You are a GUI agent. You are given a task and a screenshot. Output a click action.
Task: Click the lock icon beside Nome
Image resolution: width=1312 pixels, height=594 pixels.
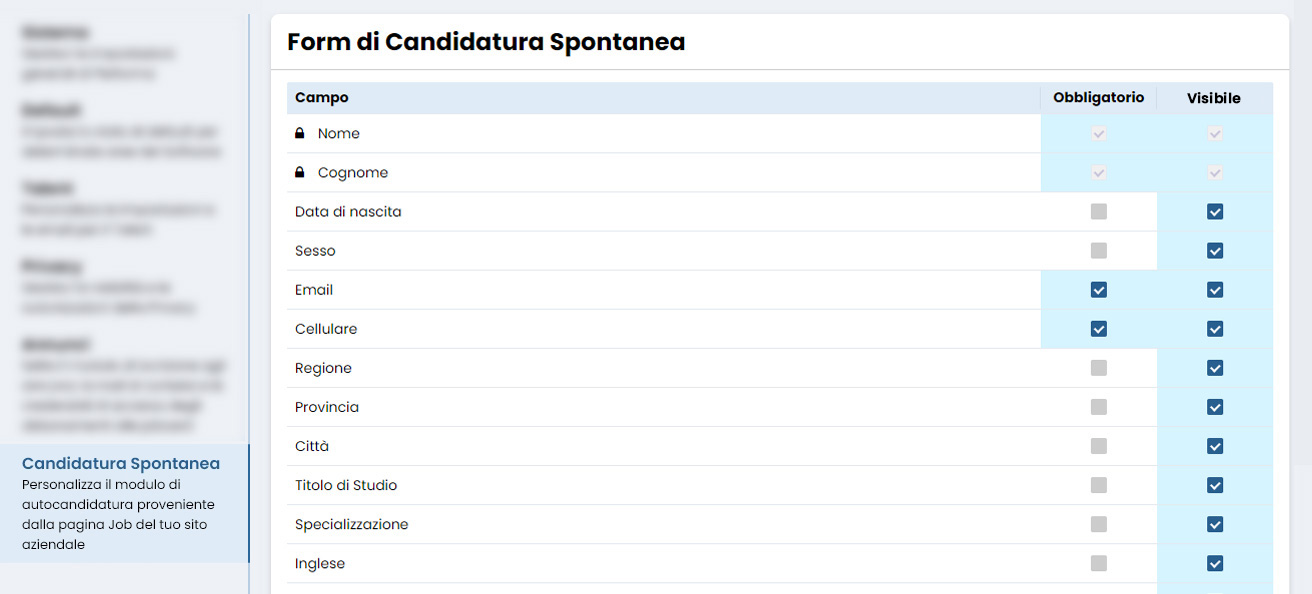pyautogui.click(x=298, y=132)
